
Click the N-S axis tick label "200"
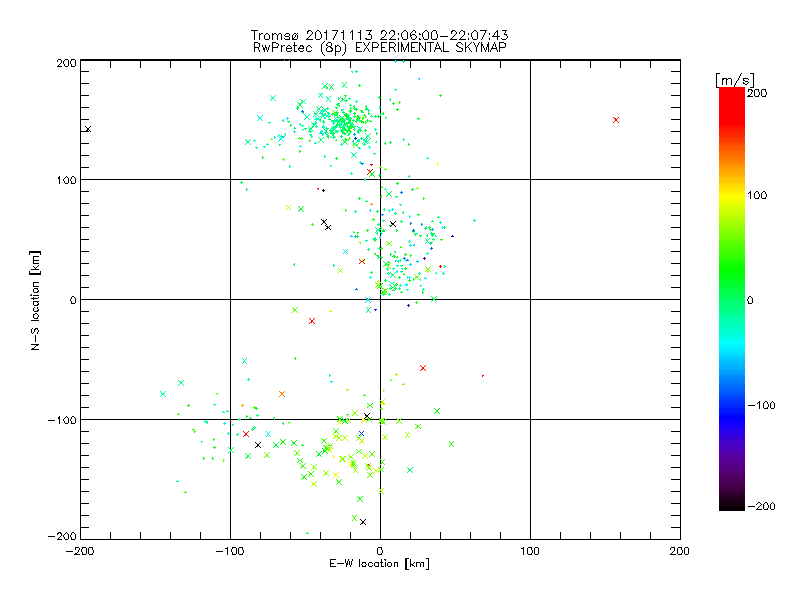coord(66,63)
